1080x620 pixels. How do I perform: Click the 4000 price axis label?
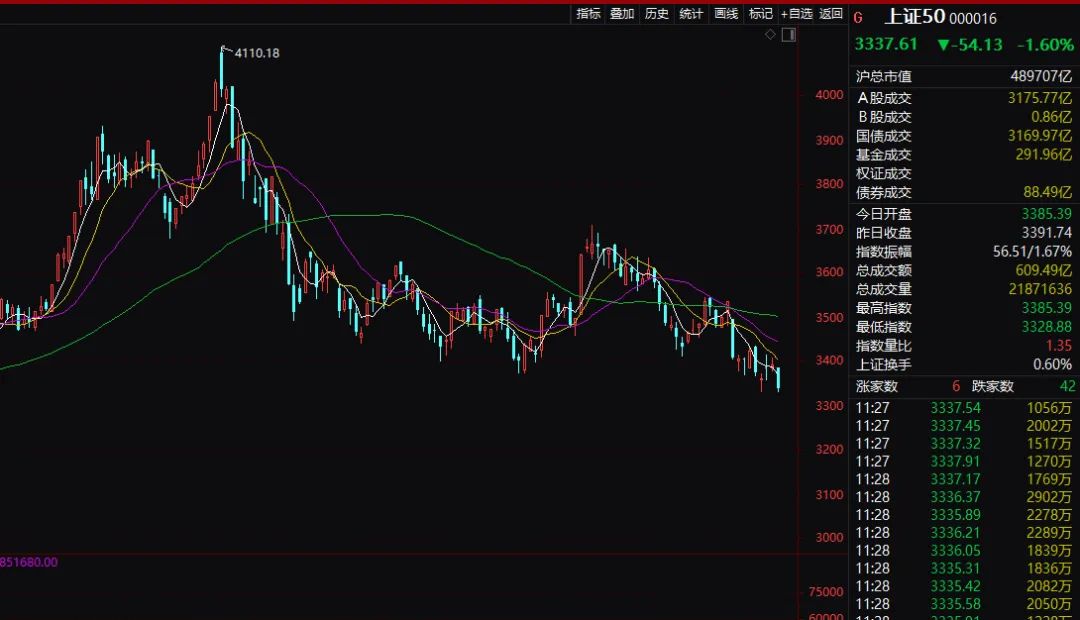click(829, 96)
